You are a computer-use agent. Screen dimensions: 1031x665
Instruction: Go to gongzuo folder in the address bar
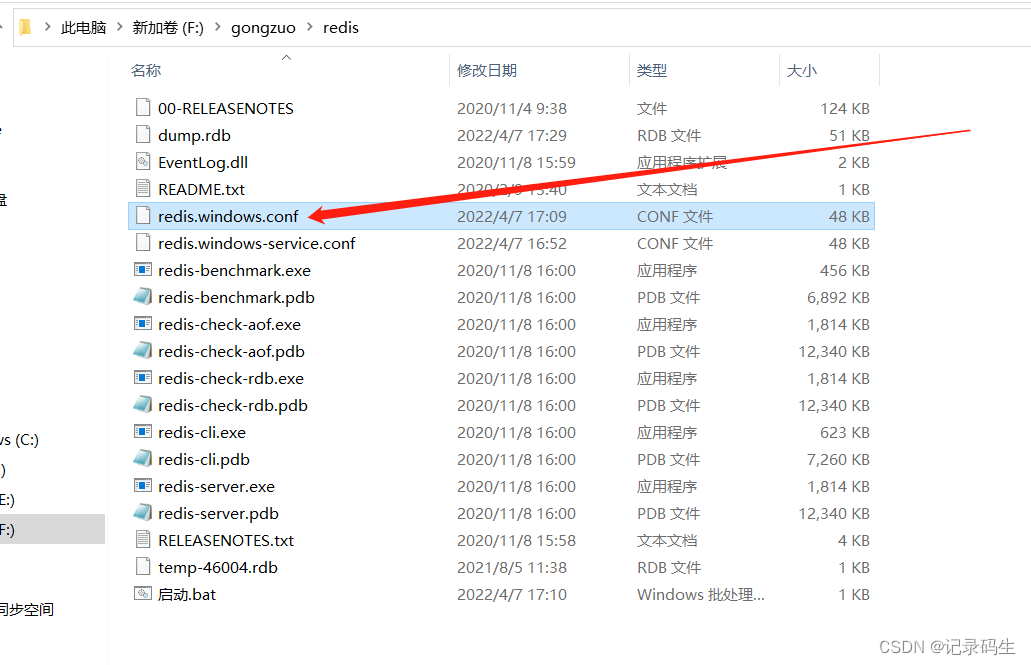[x=263, y=28]
